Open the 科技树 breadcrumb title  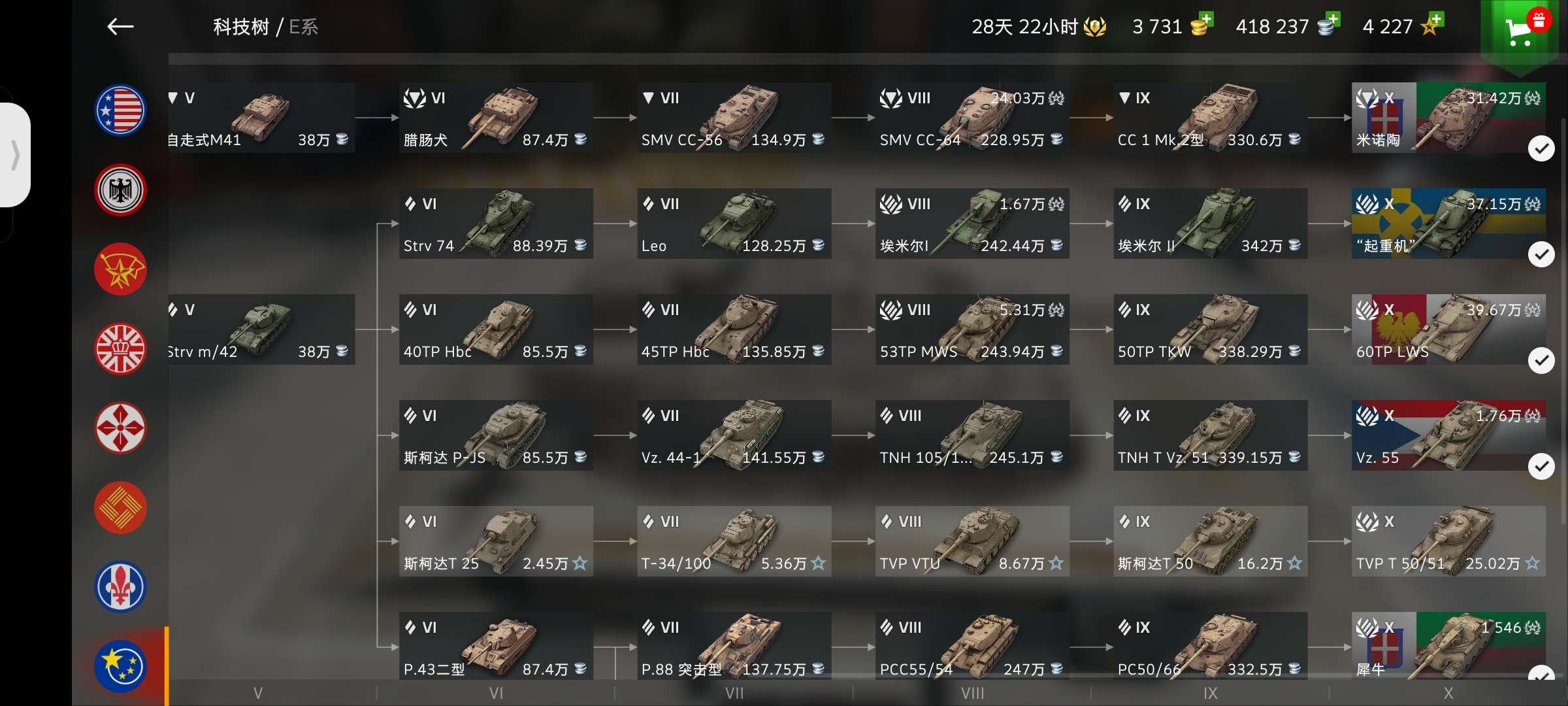(241, 27)
